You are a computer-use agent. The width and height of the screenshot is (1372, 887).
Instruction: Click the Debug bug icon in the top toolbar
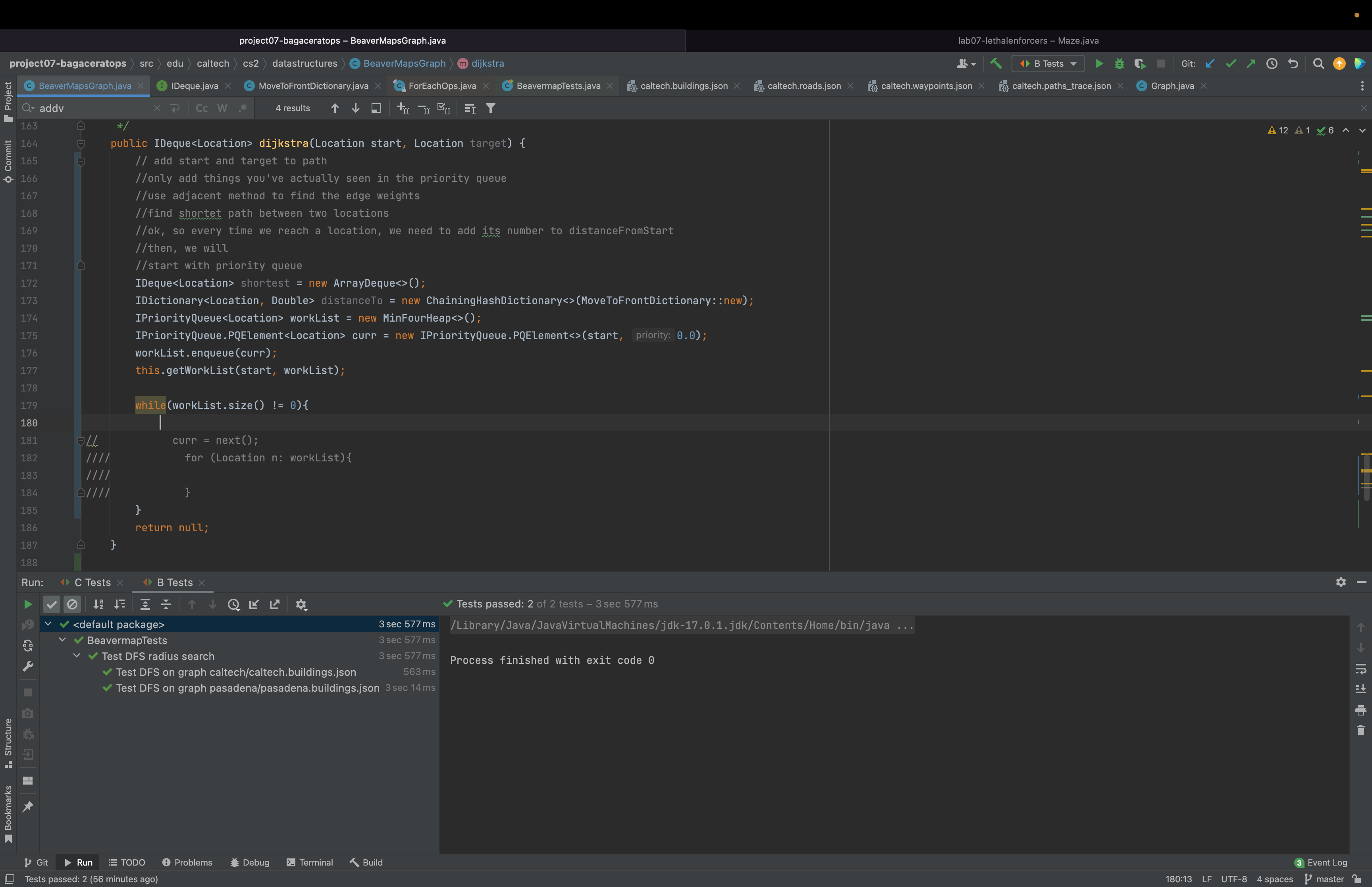pyautogui.click(x=1119, y=64)
